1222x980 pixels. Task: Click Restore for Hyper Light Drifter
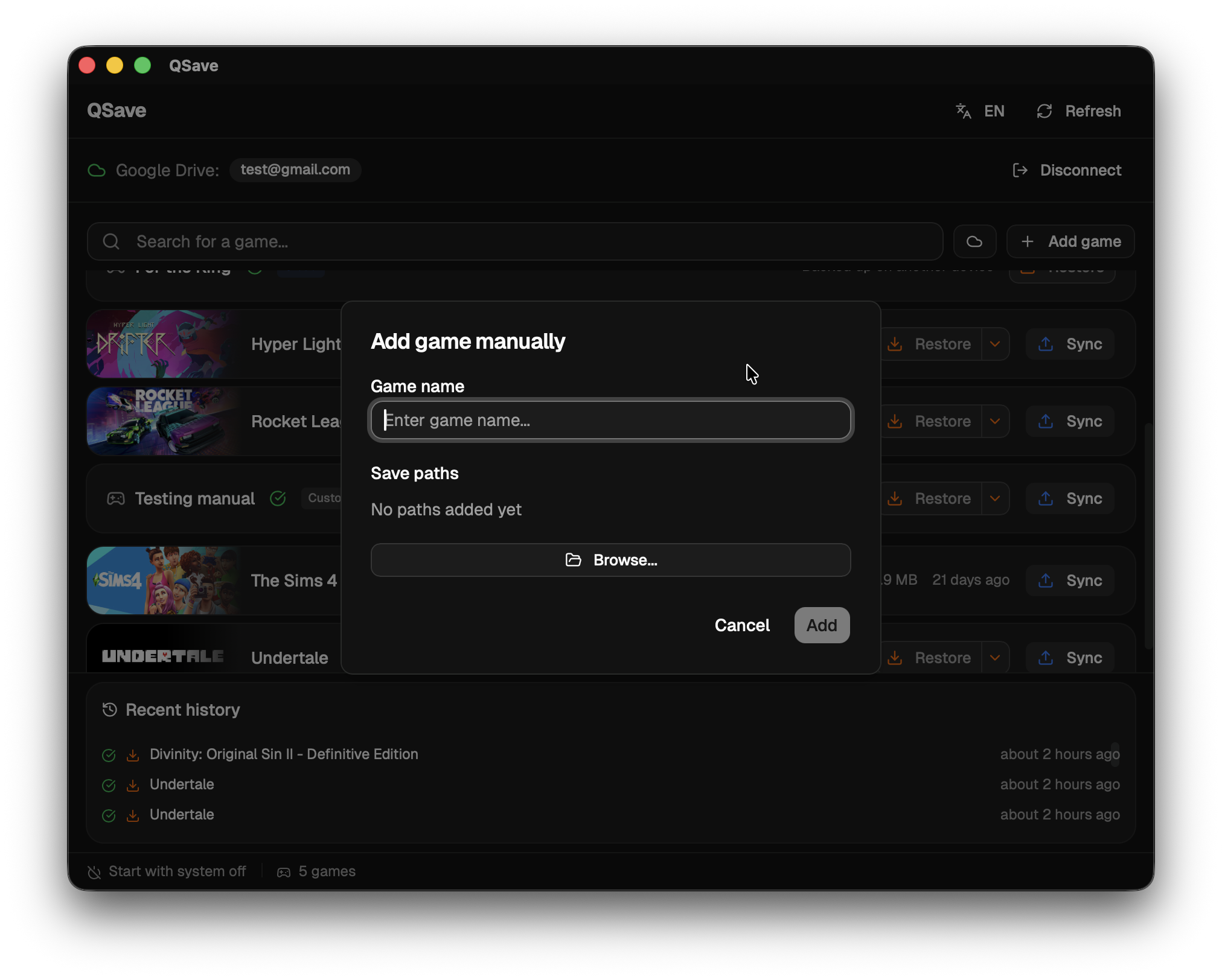coord(931,344)
